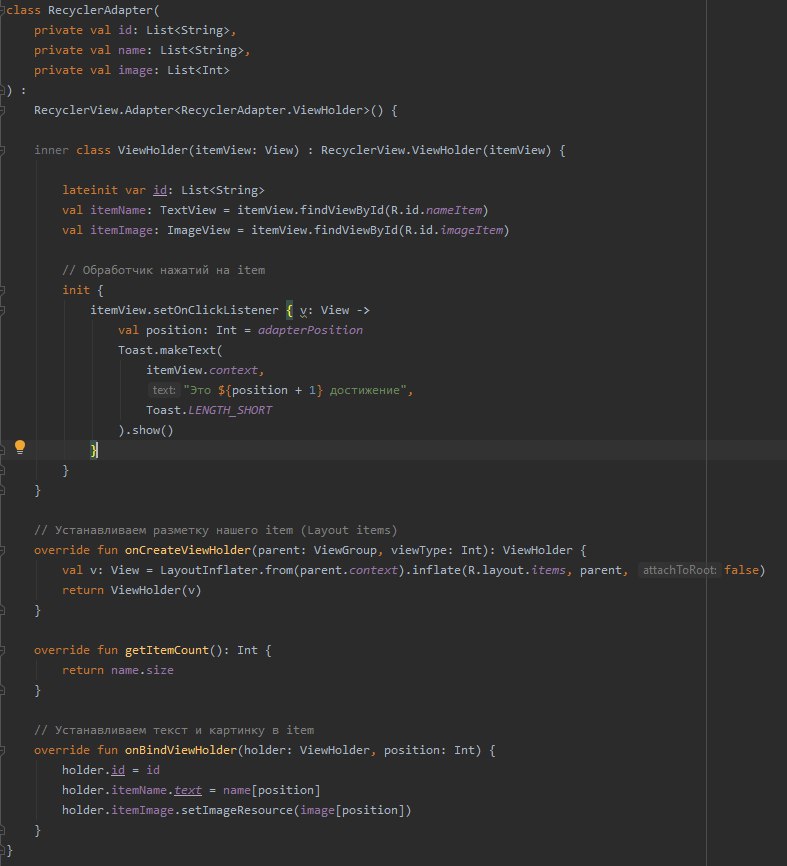Click the 'init' keyword
This screenshot has height=866, width=787.
click(76, 290)
